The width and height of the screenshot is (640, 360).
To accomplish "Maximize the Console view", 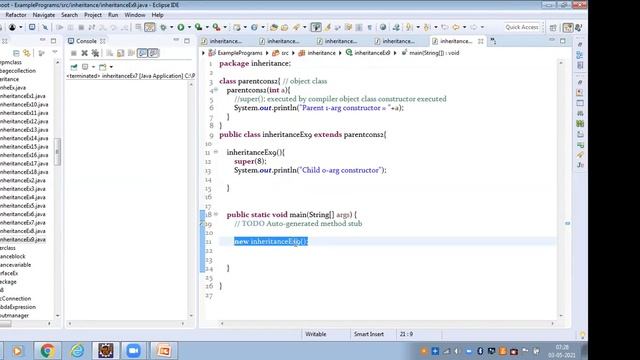I will click(187, 41).
